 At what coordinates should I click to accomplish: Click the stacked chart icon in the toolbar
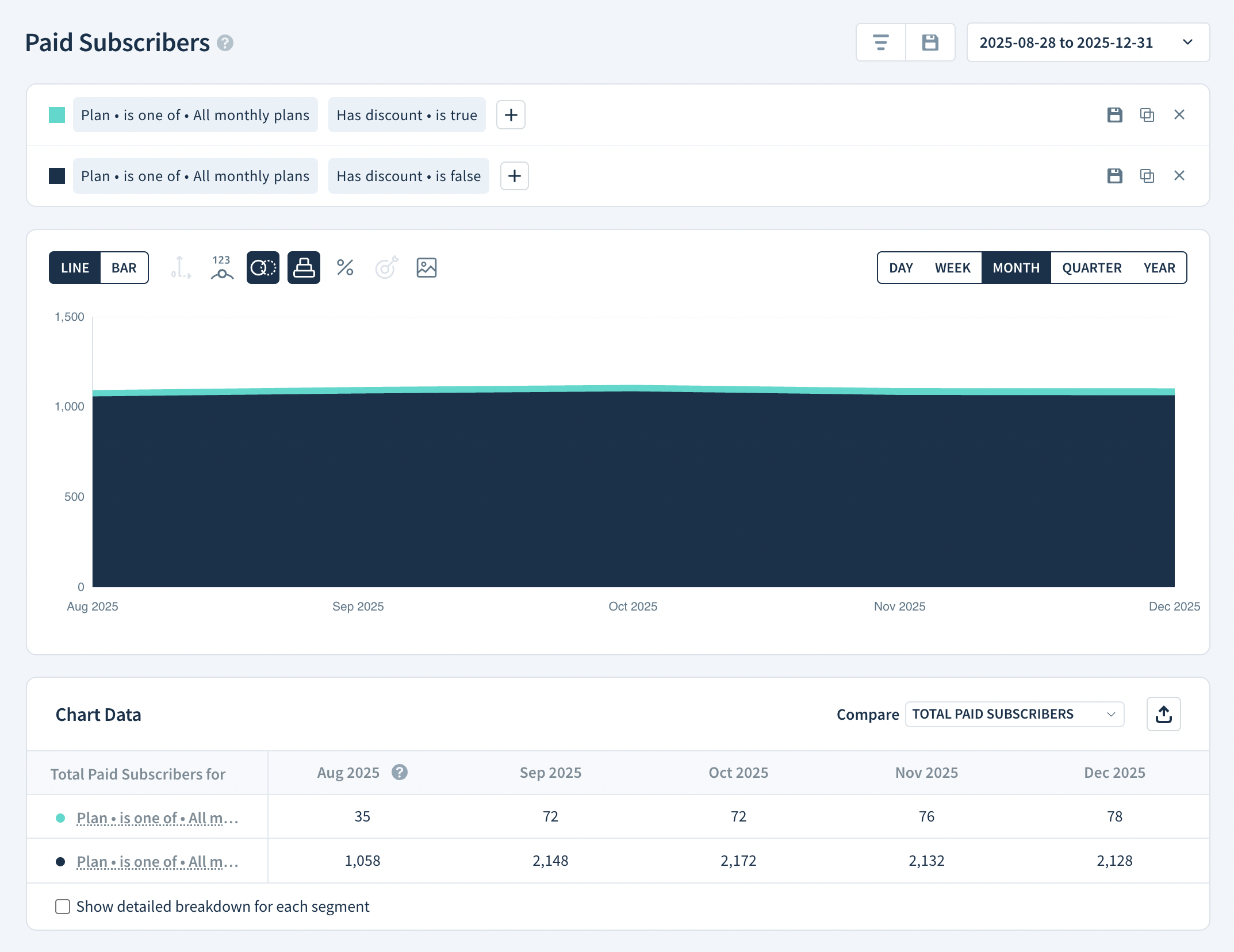coord(304,267)
